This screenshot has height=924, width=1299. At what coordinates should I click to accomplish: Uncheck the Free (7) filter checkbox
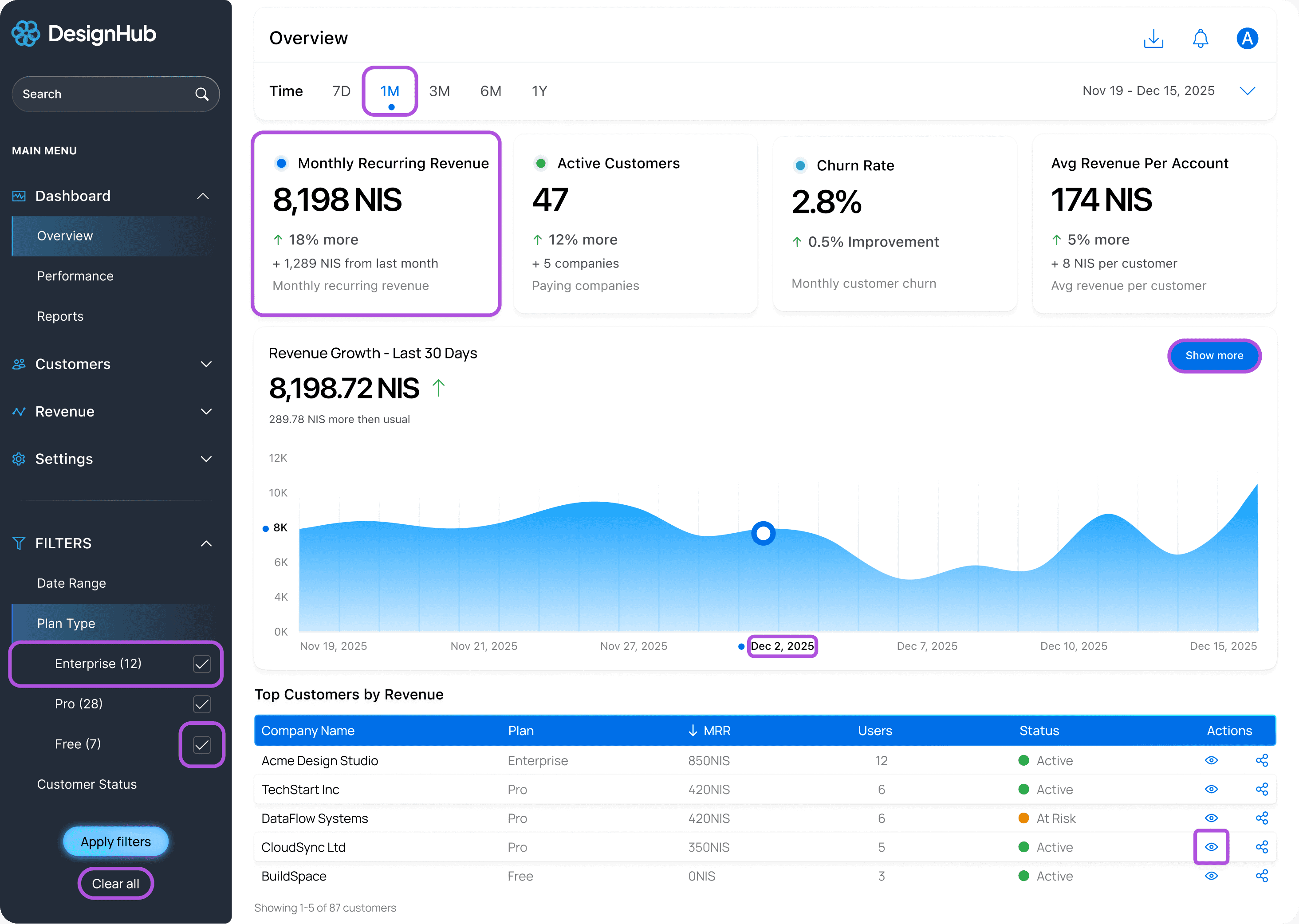202,744
